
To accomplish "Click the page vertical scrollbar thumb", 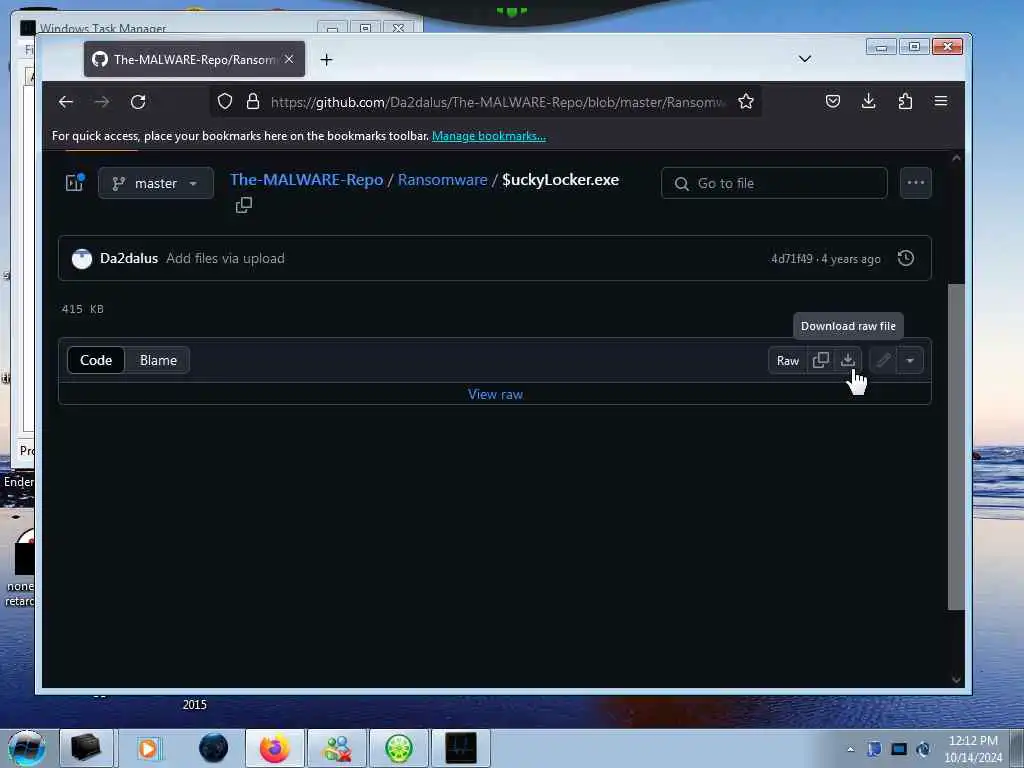I will tap(956, 447).
